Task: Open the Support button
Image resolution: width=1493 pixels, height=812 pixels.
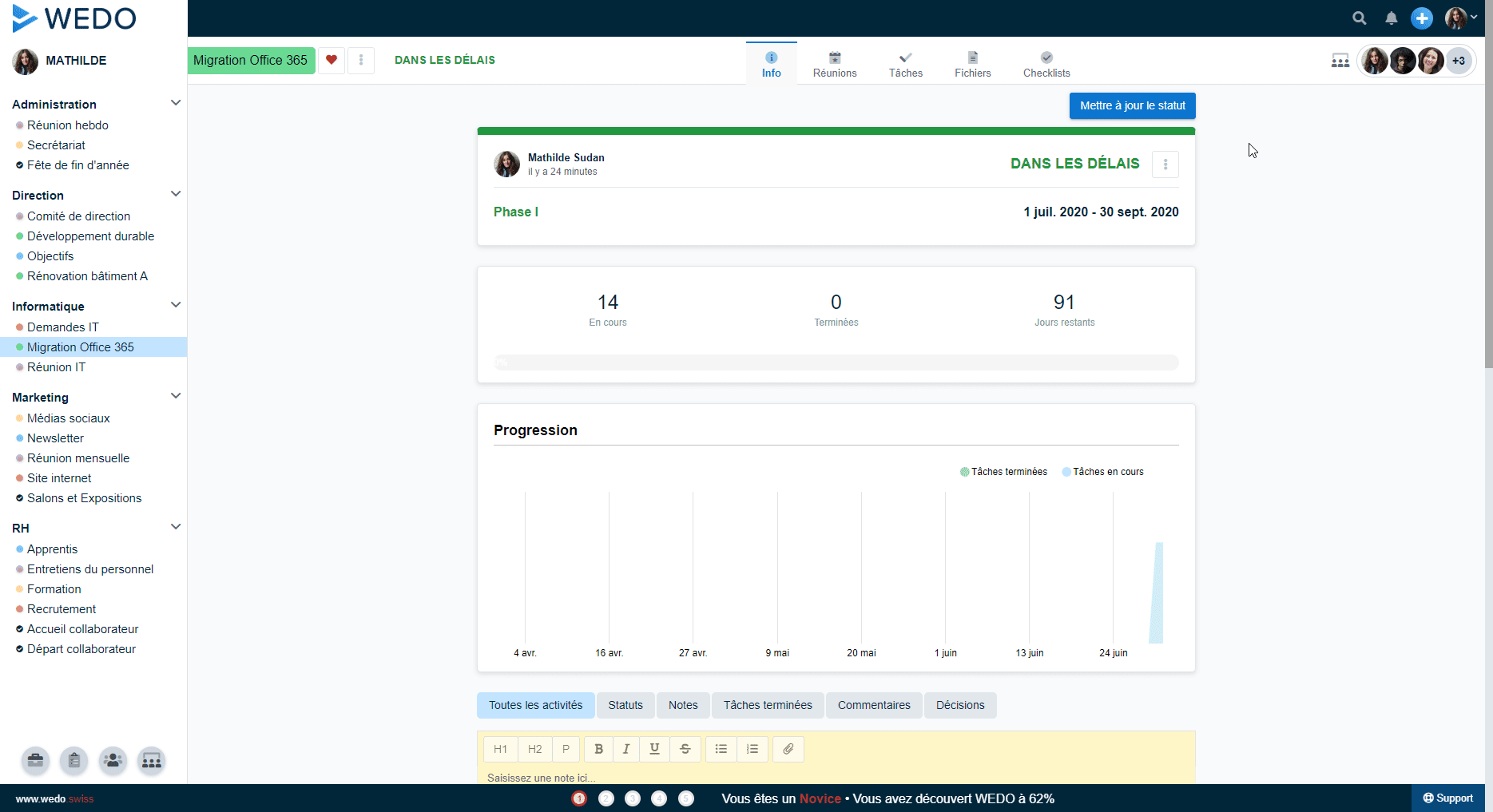Action: 1448,798
